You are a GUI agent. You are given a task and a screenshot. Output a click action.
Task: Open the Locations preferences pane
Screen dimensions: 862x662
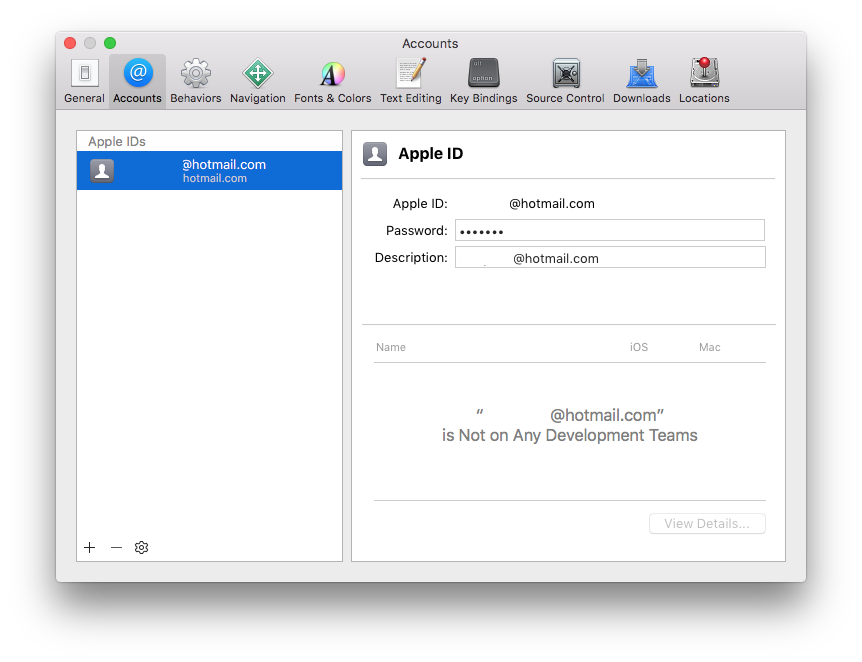704,81
